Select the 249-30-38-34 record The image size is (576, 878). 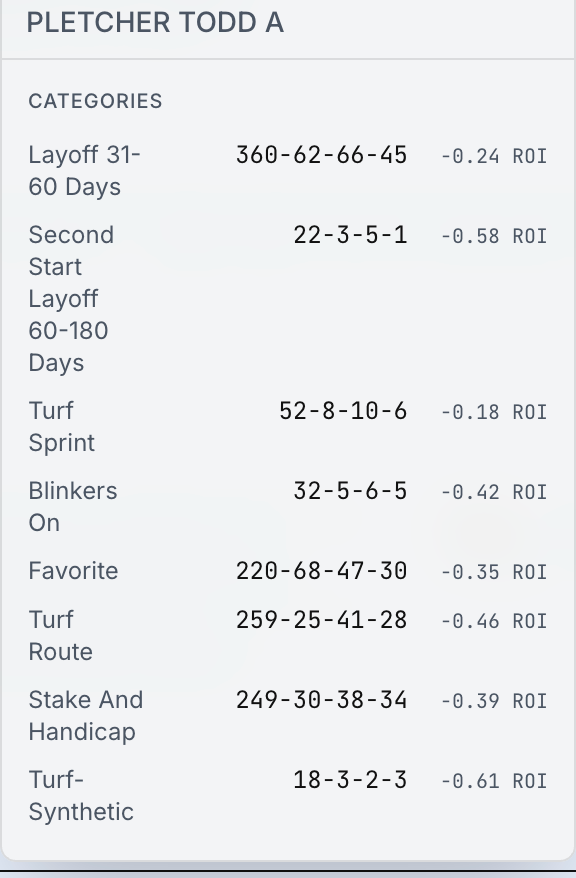coord(321,700)
